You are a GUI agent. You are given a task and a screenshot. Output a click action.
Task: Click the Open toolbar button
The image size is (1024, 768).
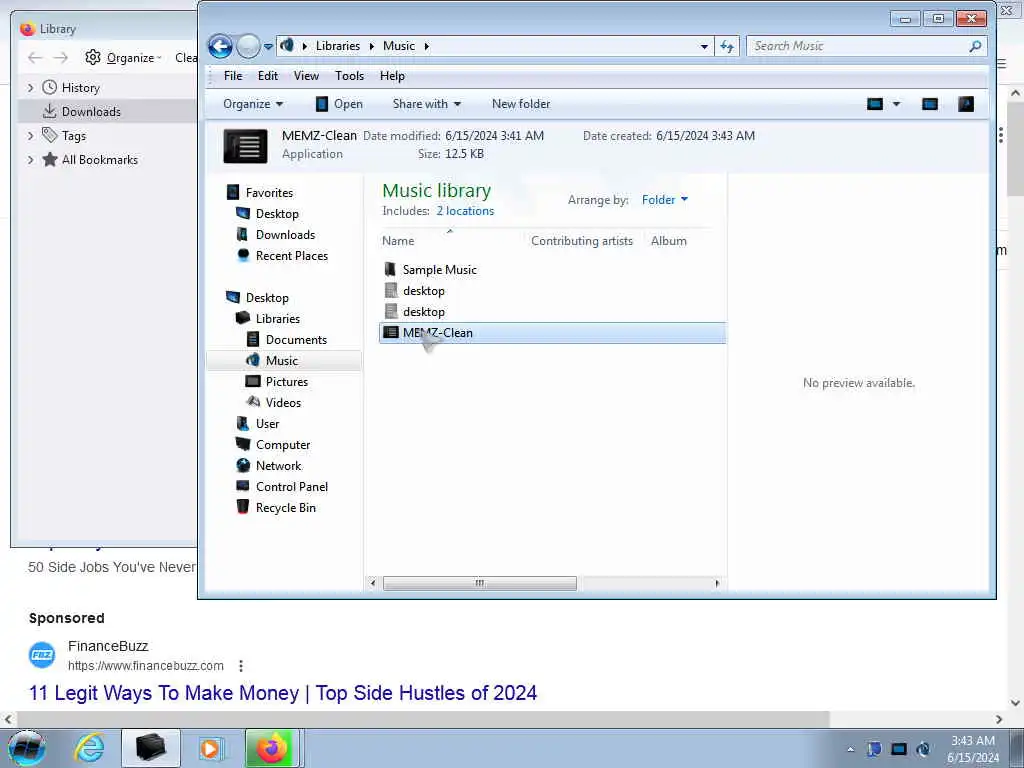click(339, 104)
